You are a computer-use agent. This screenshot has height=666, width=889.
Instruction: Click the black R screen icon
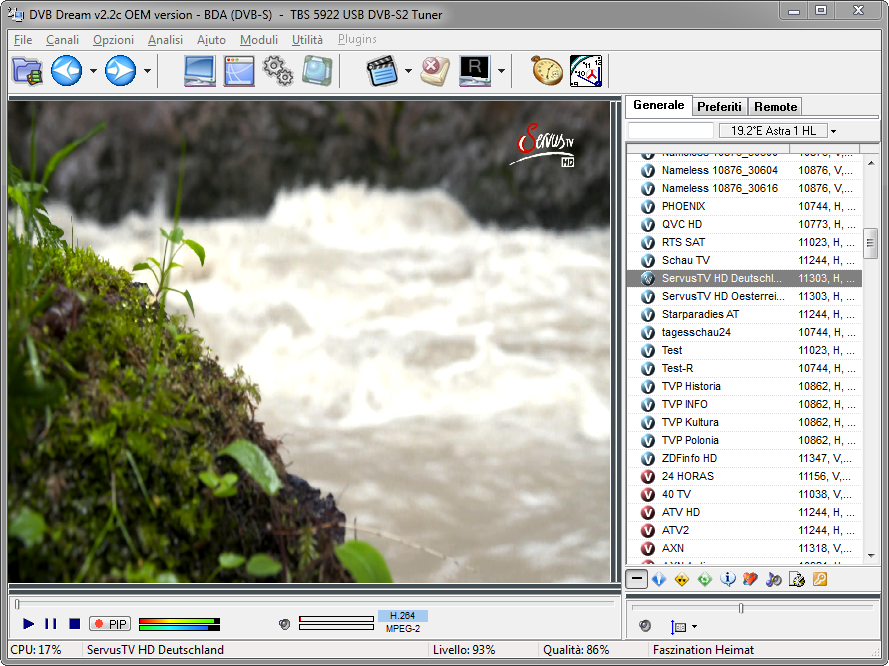click(475, 71)
